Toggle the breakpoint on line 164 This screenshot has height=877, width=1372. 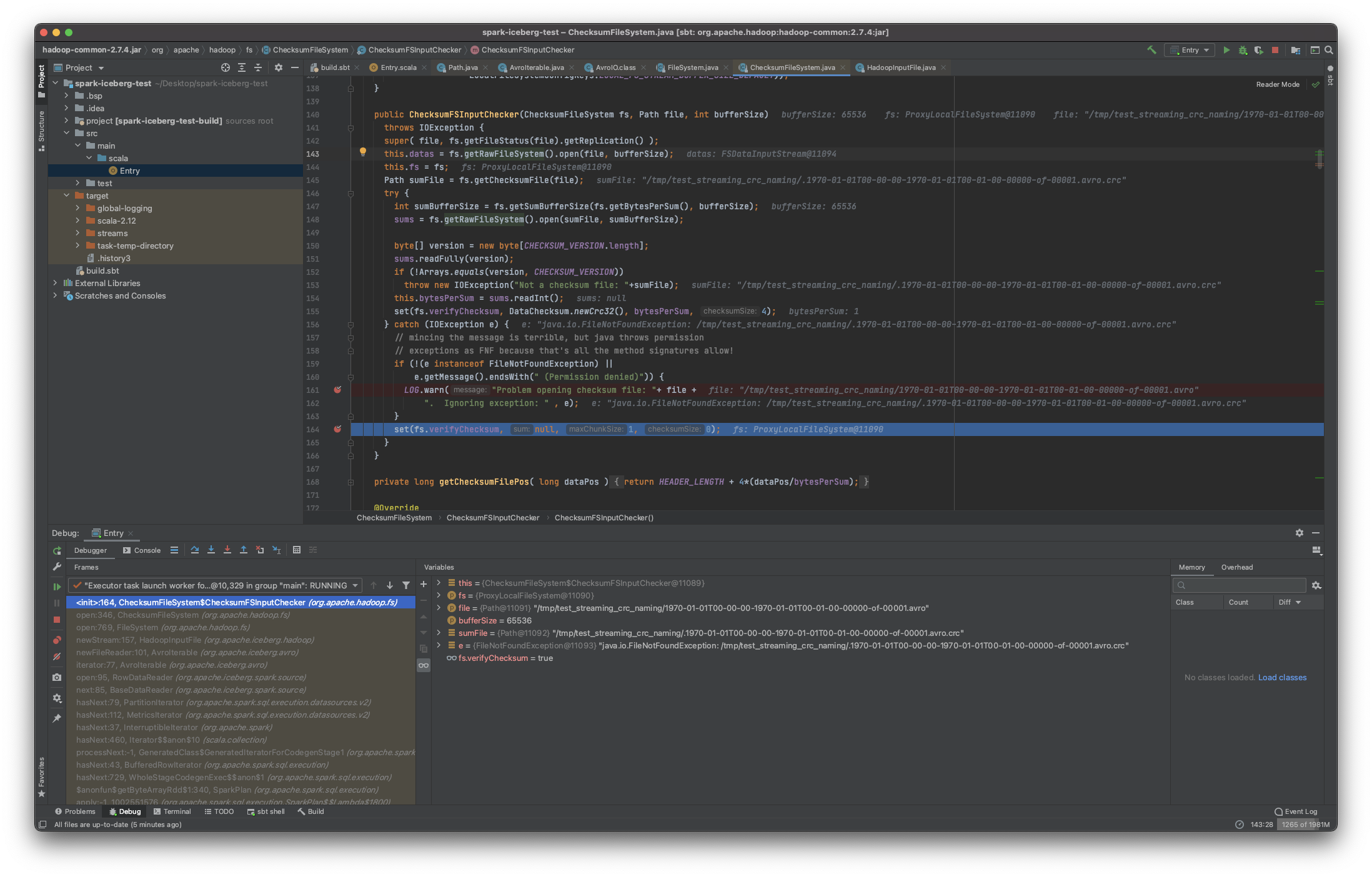coord(337,429)
